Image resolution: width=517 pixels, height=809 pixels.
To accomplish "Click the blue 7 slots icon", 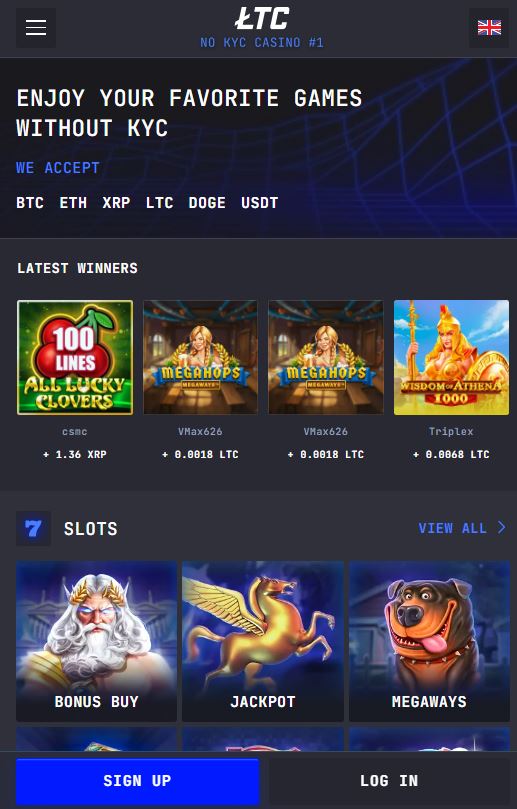I will click(x=34, y=528).
